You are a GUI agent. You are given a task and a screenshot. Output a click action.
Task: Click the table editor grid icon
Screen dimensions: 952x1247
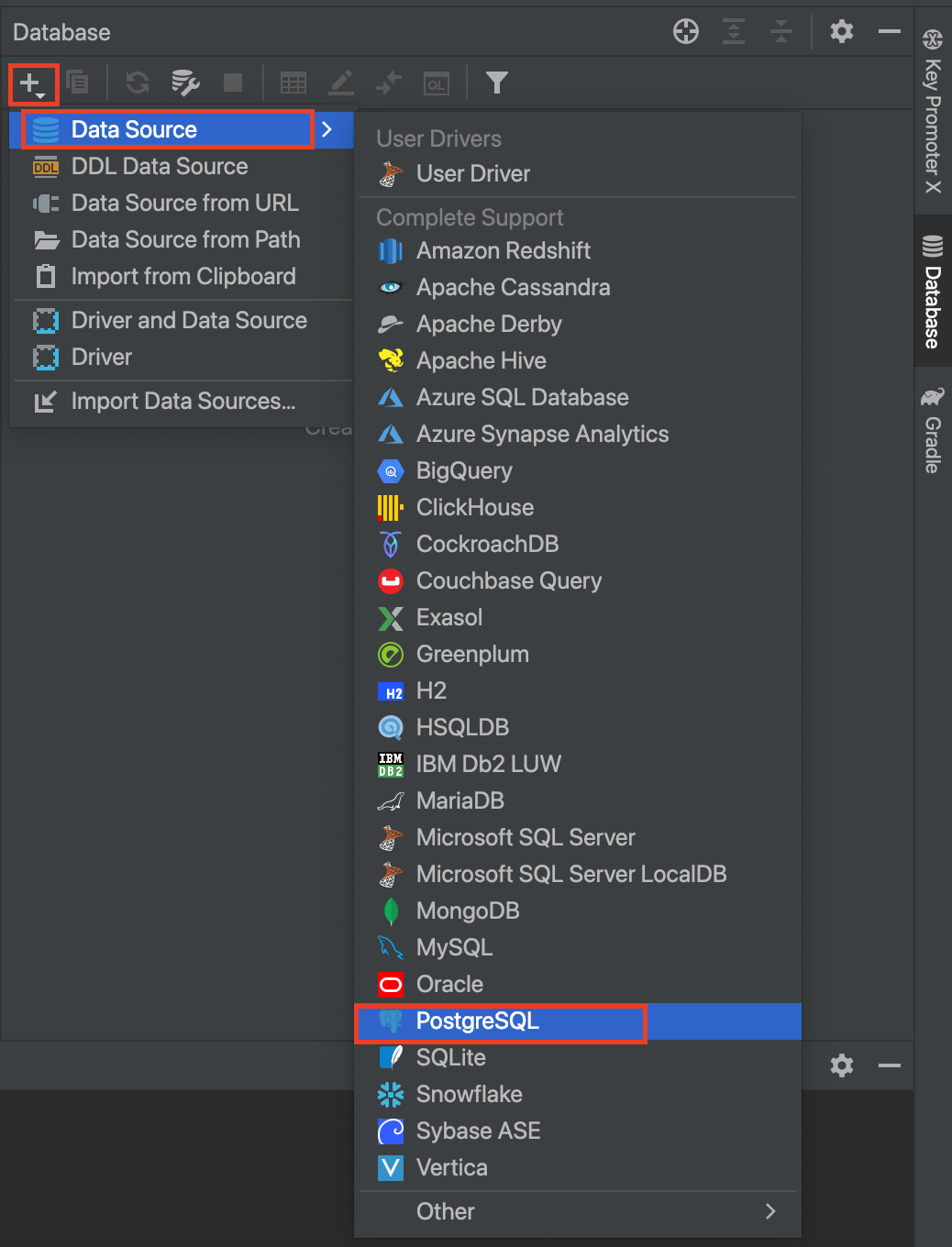point(293,83)
